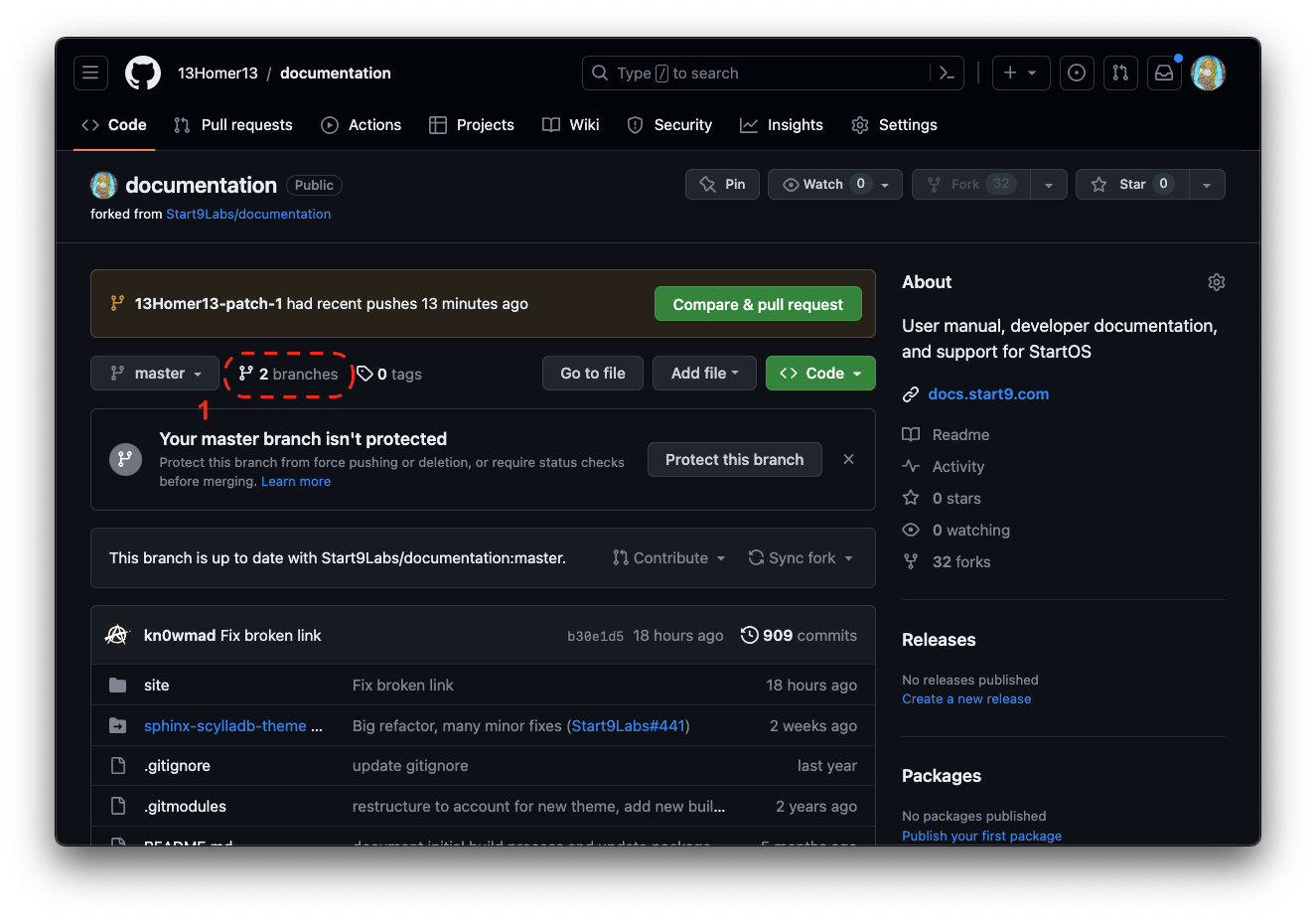1316x919 pixels.
Task: Open the hamburger navigation menu
Action: pyautogui.click(x=90, y=73)
